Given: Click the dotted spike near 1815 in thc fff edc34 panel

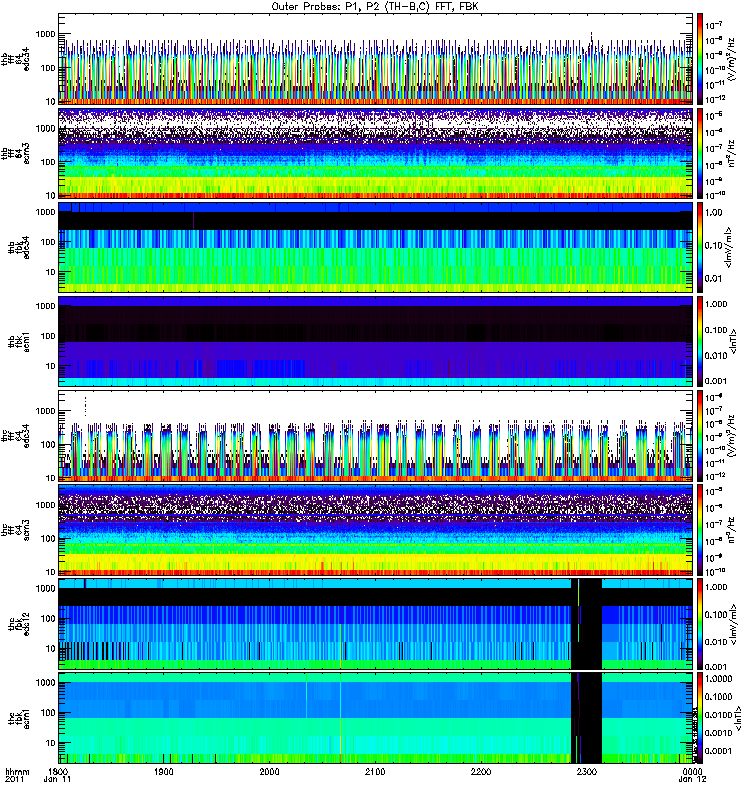Looking at the screenshot, I should [85, 407].
